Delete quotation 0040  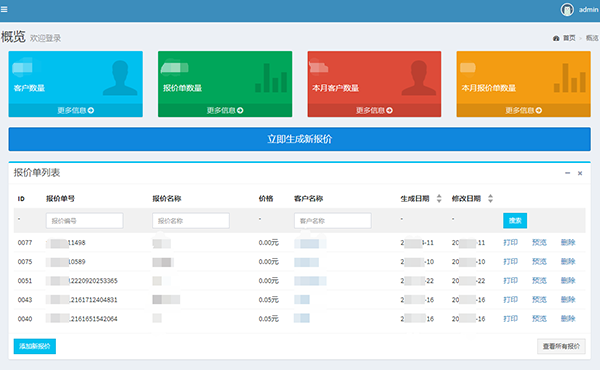568,319
